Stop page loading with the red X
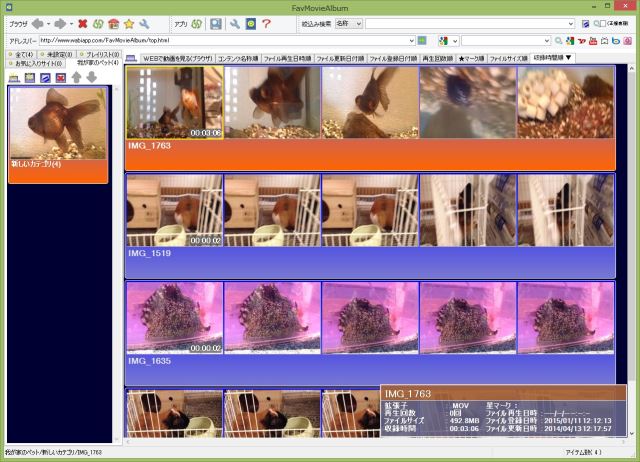 pyautogui.click(x=83, y=24)
